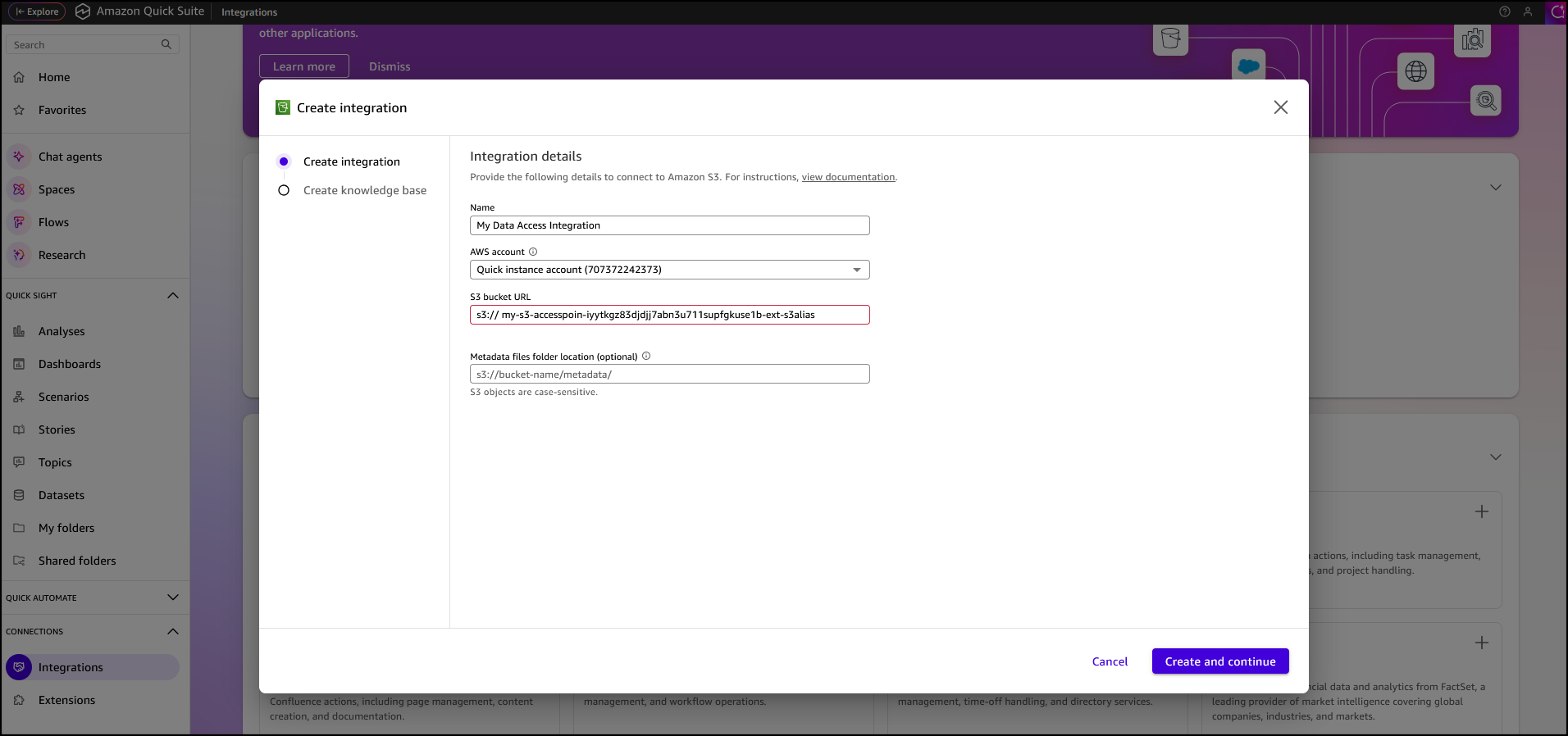Open the Spaces section icon
The image size is (1568, 736).
tap(19, 189)
